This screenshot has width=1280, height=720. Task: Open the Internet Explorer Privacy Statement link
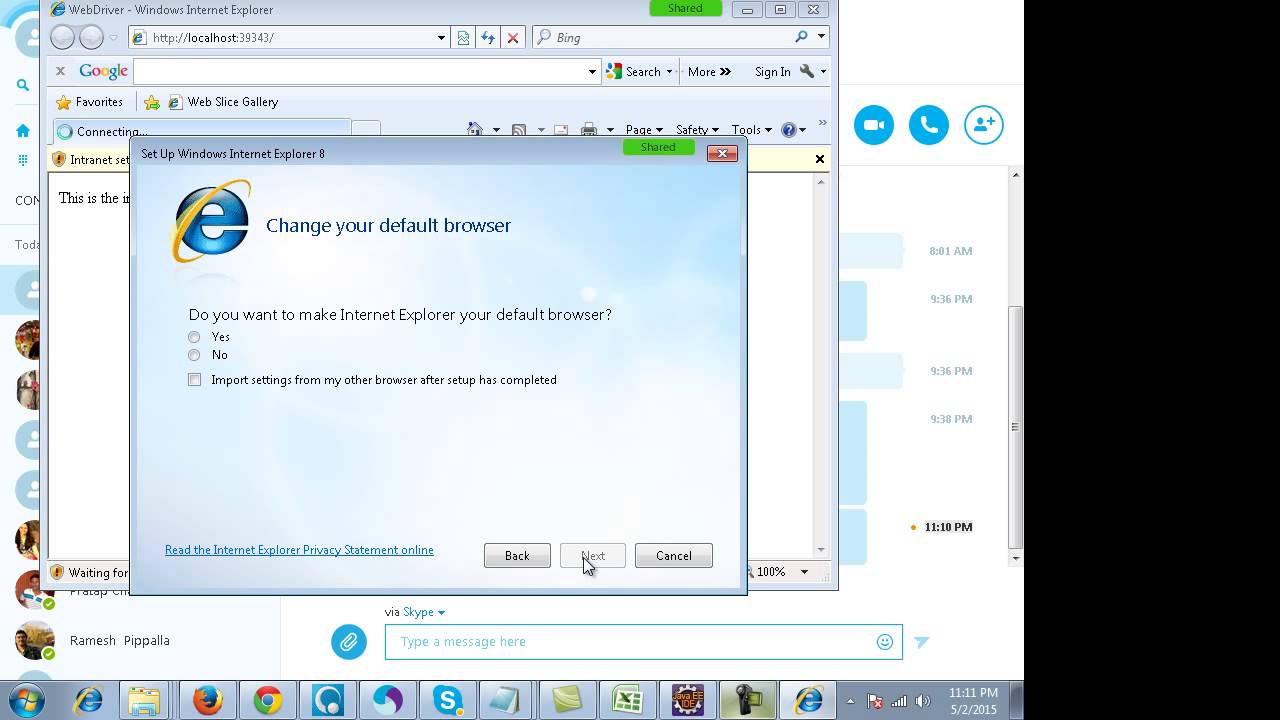[x=299, y=550]
